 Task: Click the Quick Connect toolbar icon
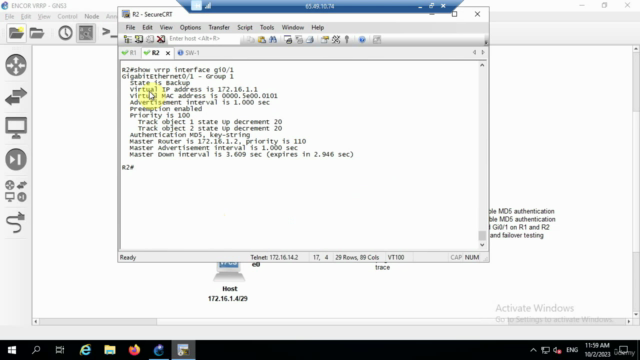point(139,39)
